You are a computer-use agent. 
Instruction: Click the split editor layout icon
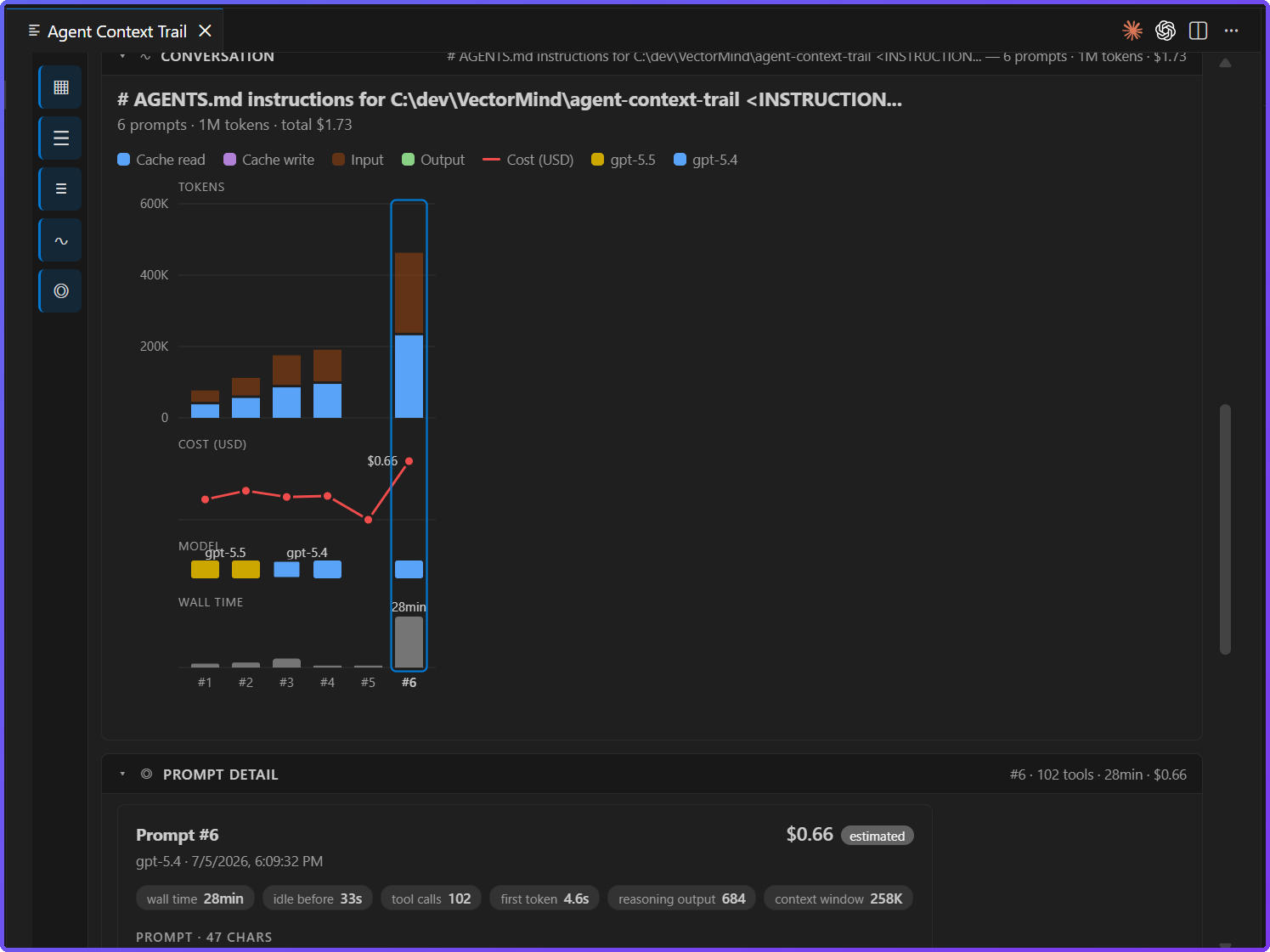click(x=1199, y=31)
